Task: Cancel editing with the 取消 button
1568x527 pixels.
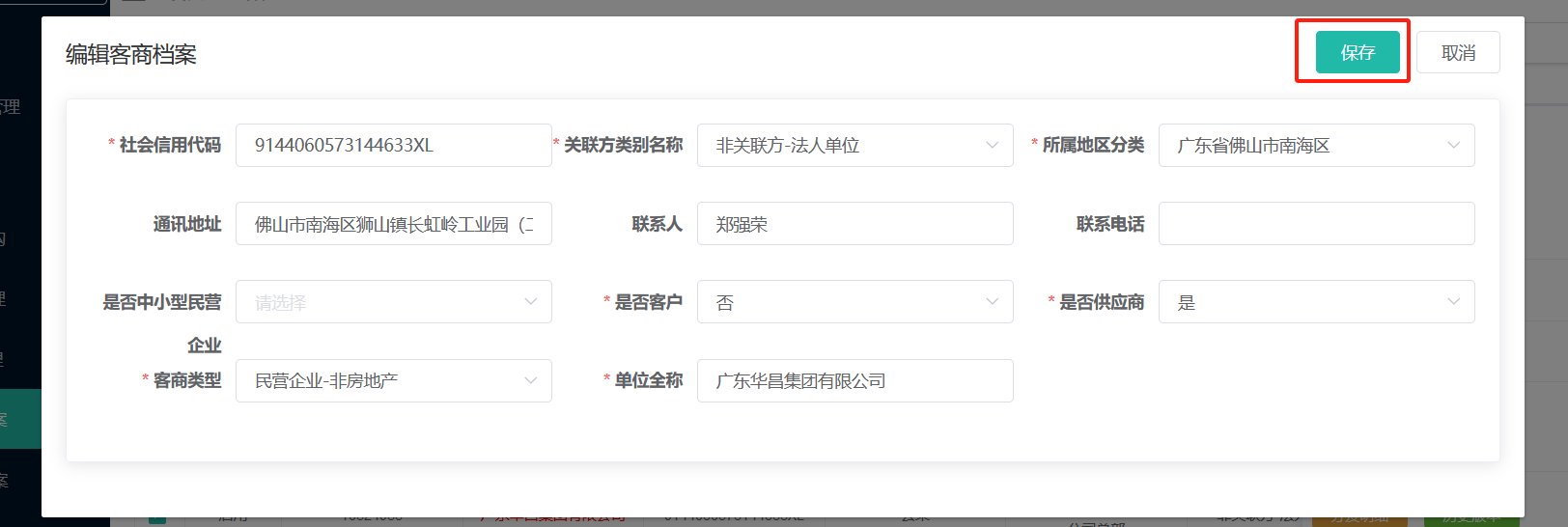Action: tap(1458, 52)
